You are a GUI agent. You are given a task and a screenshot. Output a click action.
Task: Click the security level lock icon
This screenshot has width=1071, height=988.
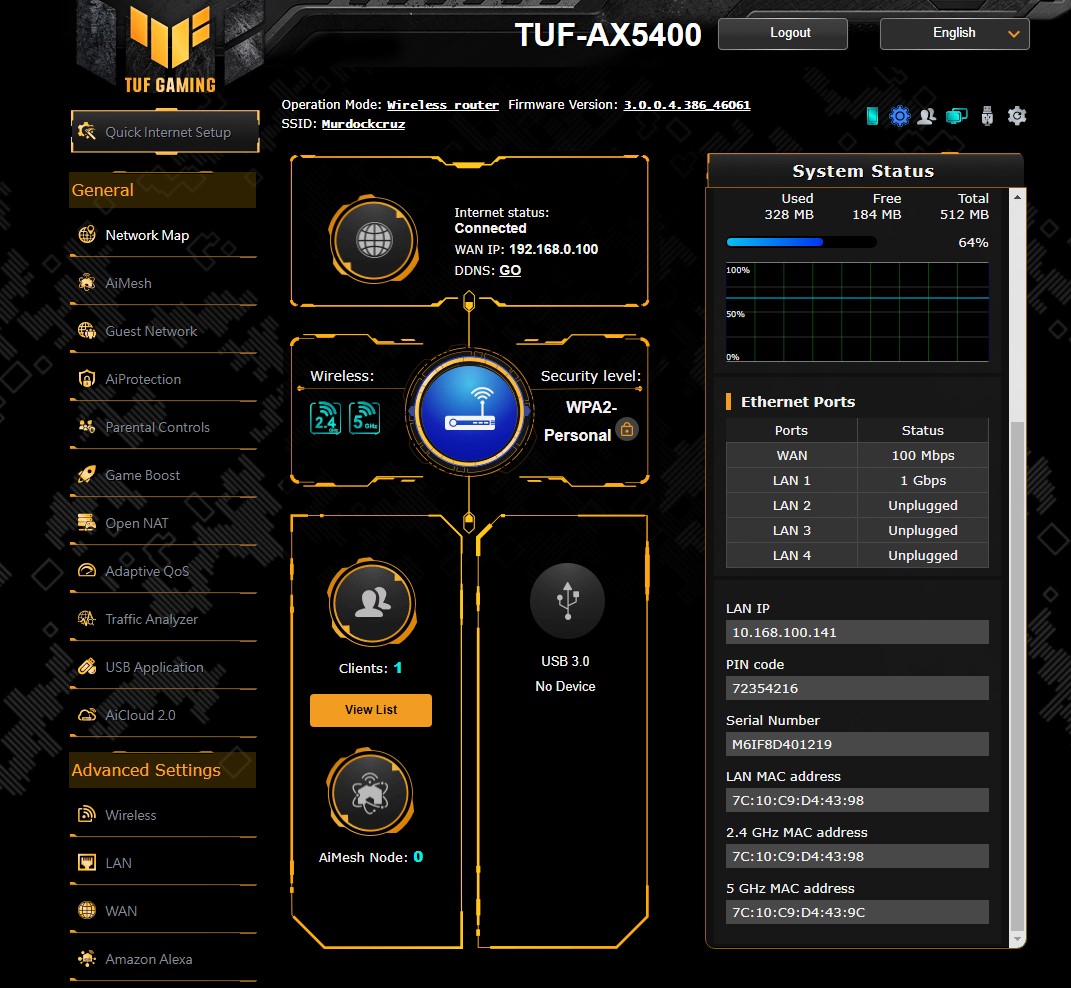coord(627,429)
